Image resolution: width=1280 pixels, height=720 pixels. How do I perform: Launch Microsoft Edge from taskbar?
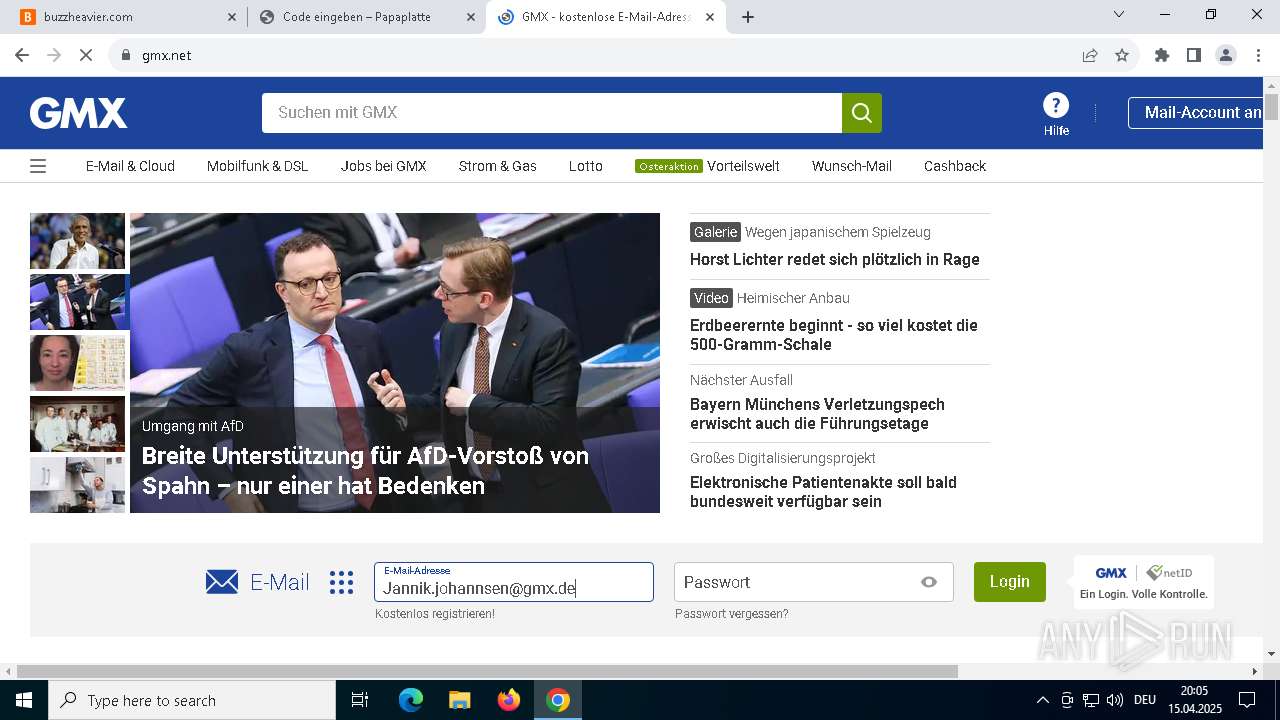click(x=411, y=700)
